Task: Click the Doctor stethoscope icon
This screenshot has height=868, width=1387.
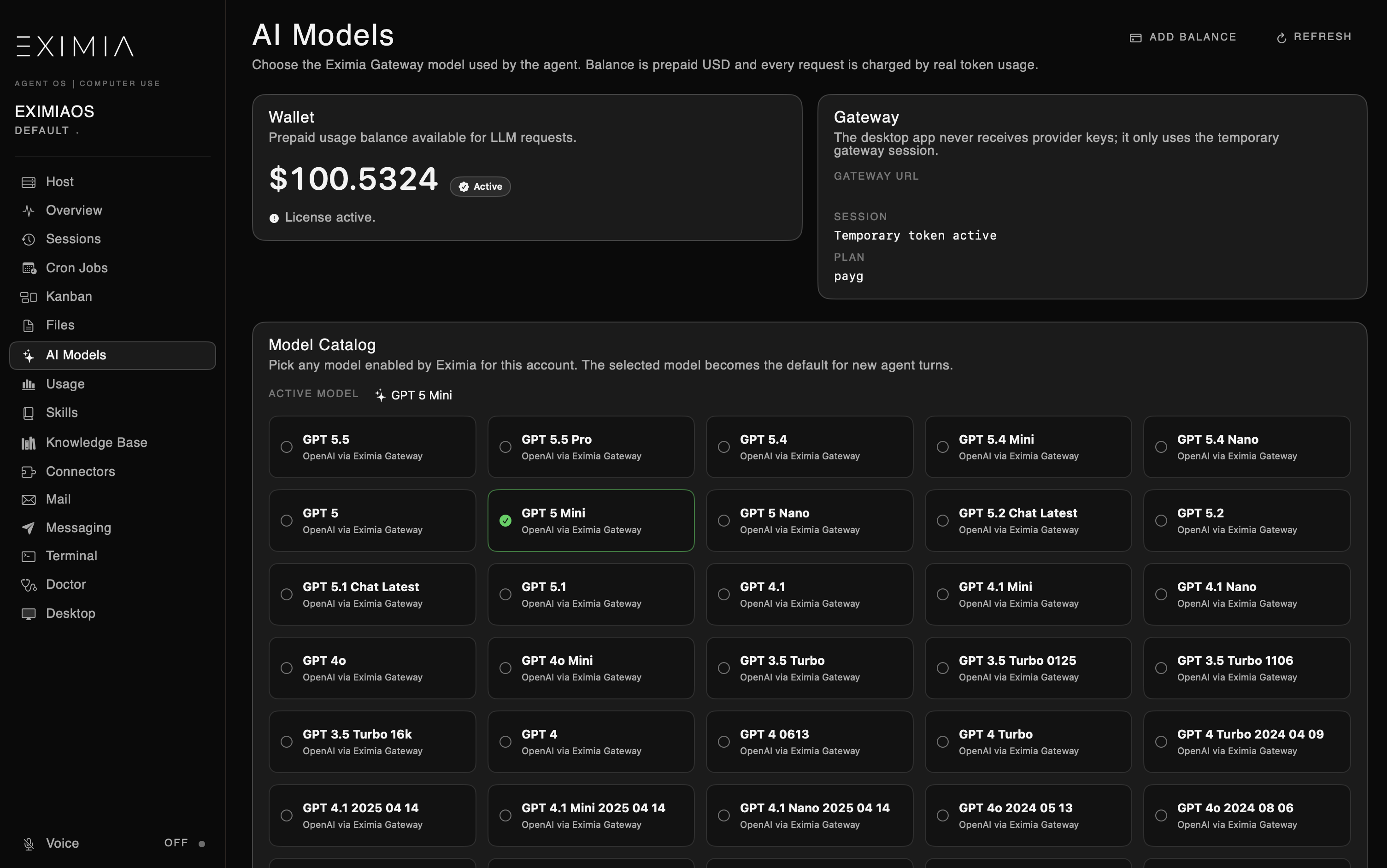Action: [29, 585]
